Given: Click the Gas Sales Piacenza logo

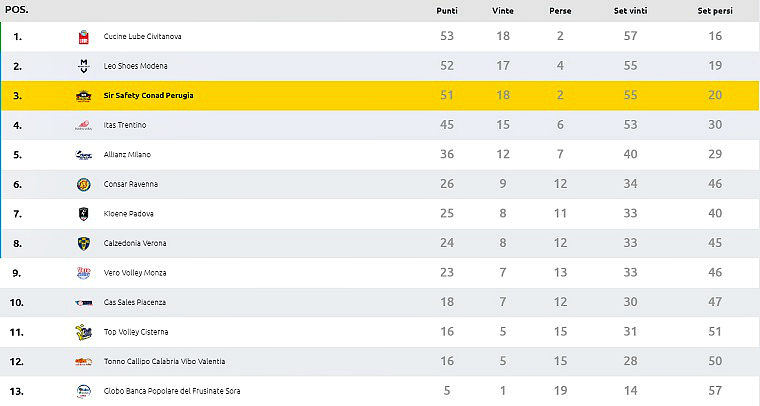Looking at the screenshot, I should [83, 303].
